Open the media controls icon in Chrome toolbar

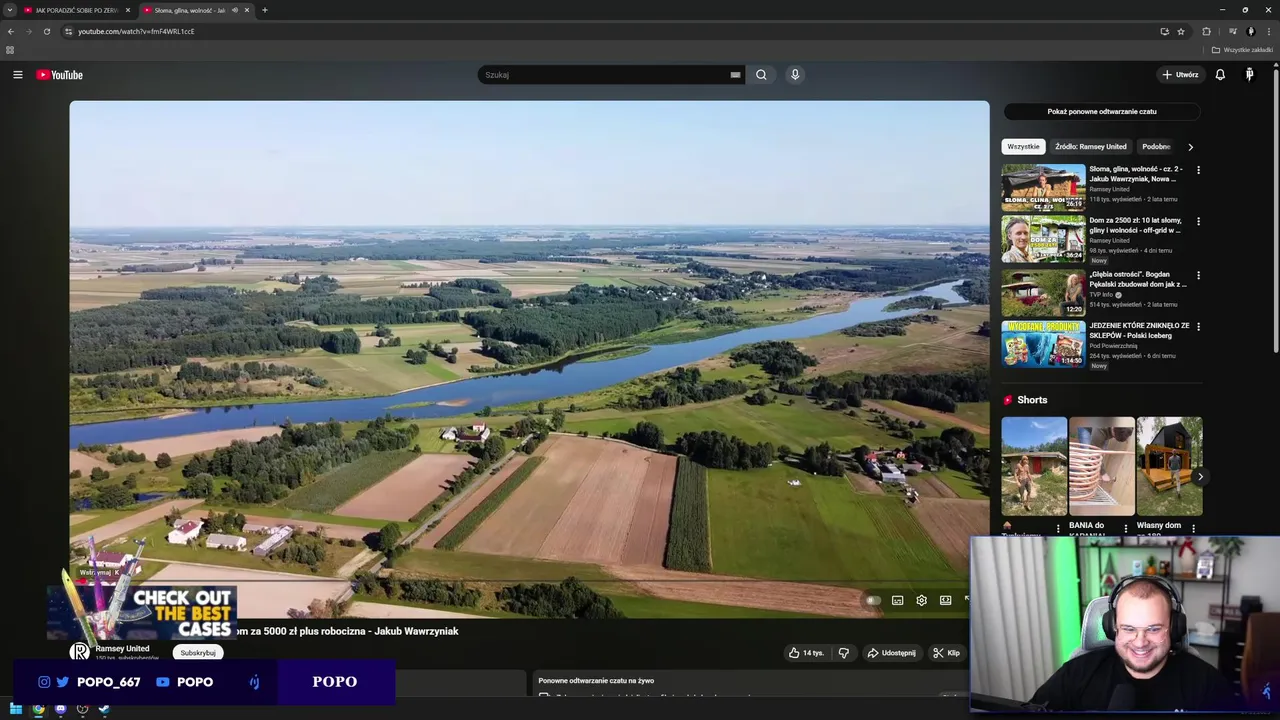pyautogui.click(x=1232, y=31)
